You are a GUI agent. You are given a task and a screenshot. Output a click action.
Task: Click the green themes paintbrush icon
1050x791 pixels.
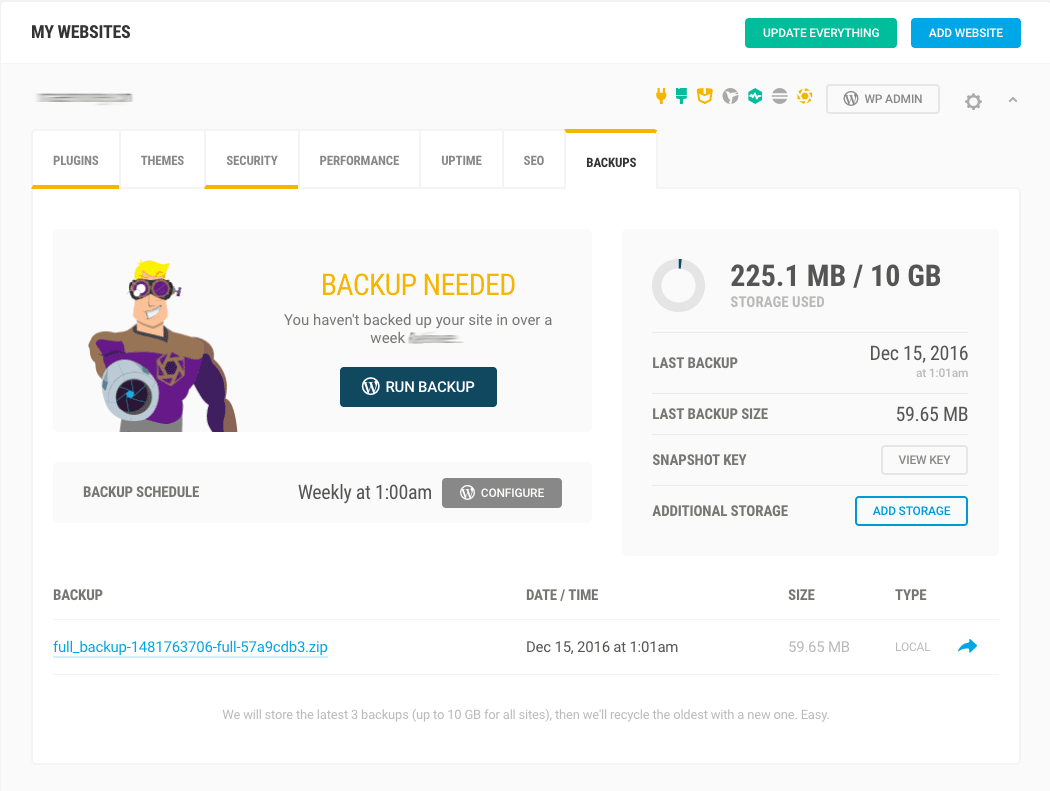682,96
